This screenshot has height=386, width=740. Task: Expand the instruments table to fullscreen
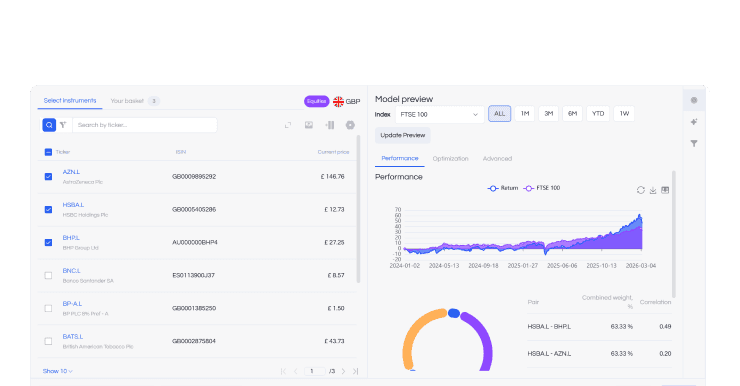pos(288,125)
